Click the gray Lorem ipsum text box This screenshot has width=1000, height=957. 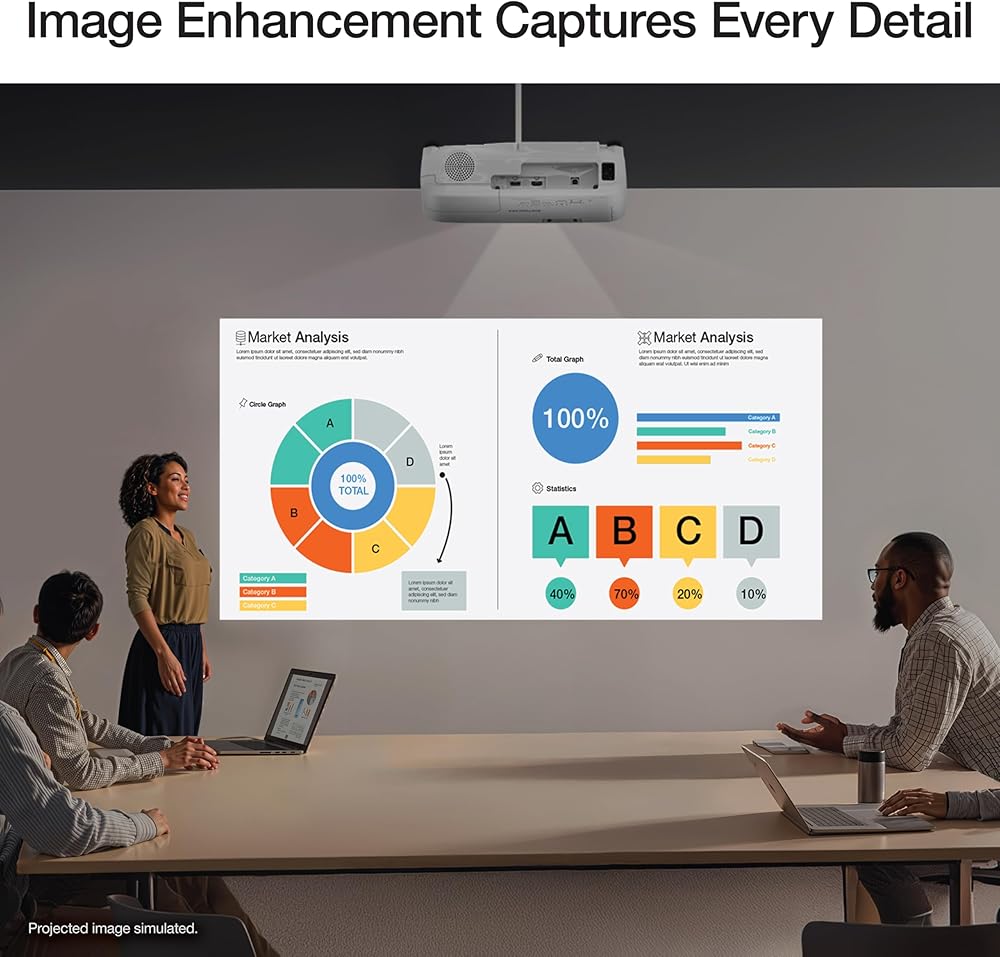(434, 590)
